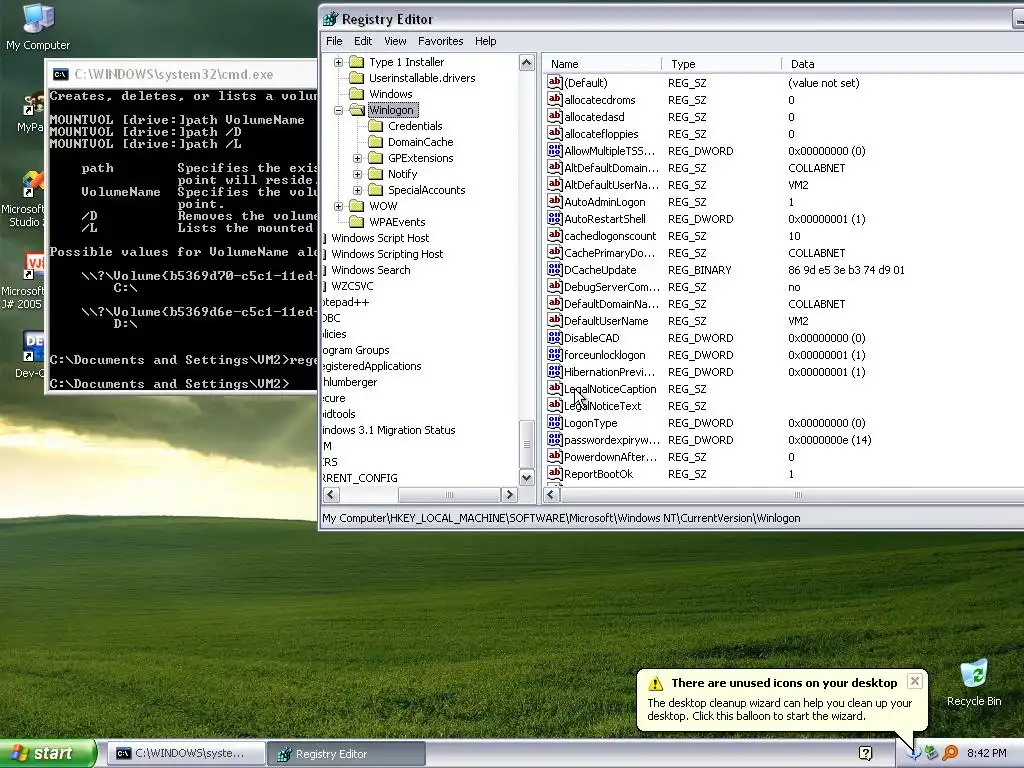The image size is (1024, 768).
Task: Open the Favorites menu
Action: pyautogui.click(x=440, y=41)
